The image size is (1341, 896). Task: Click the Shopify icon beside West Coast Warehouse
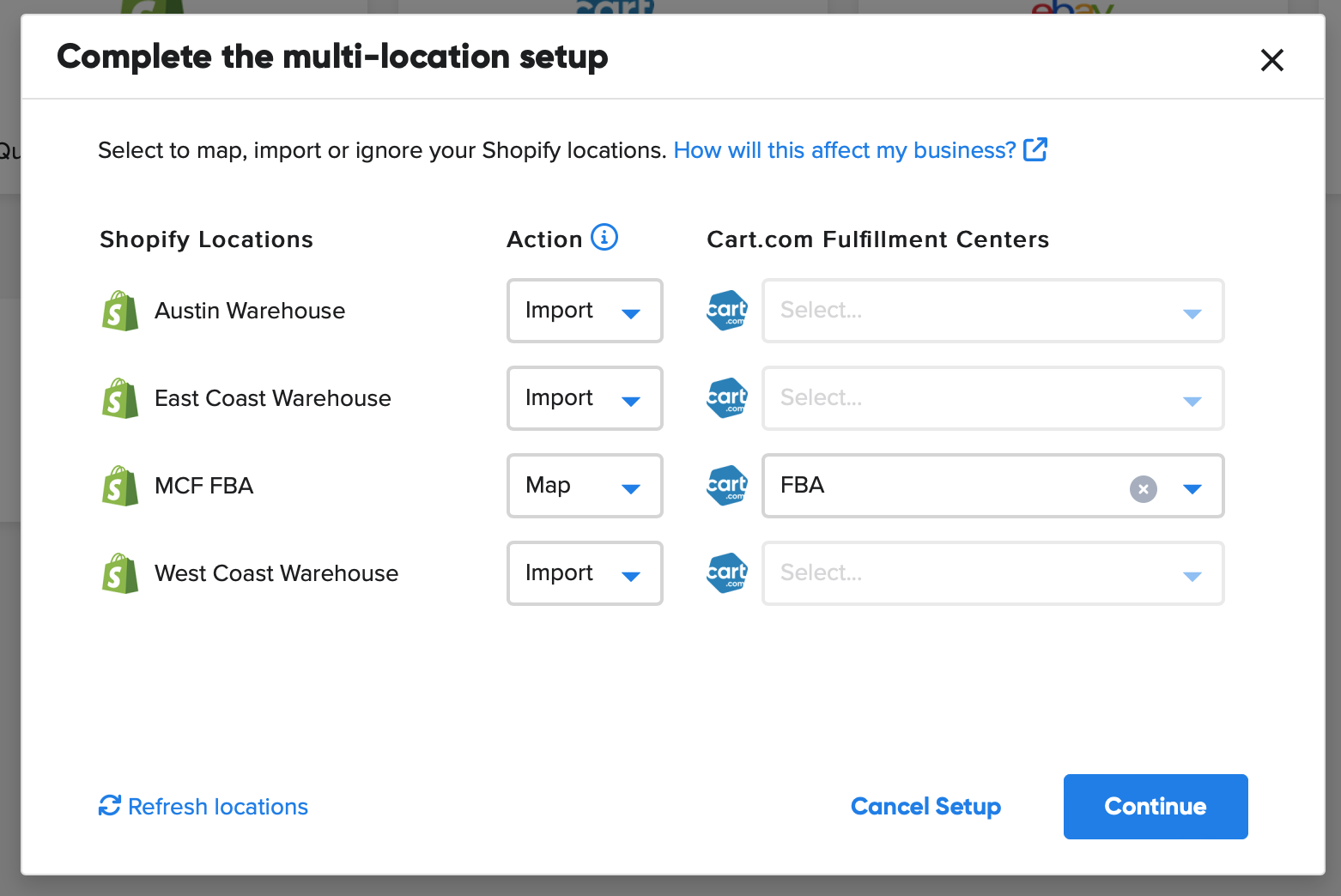pyautogui.click(x=120, y=573)
